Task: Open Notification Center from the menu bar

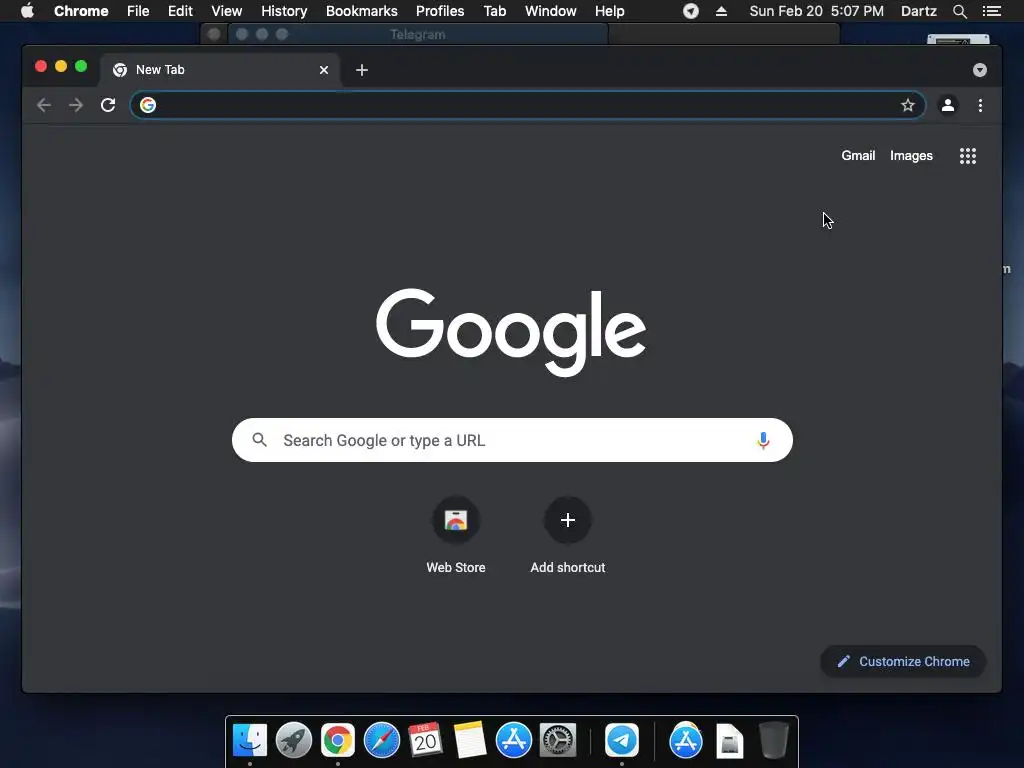Action: point(992,11)
